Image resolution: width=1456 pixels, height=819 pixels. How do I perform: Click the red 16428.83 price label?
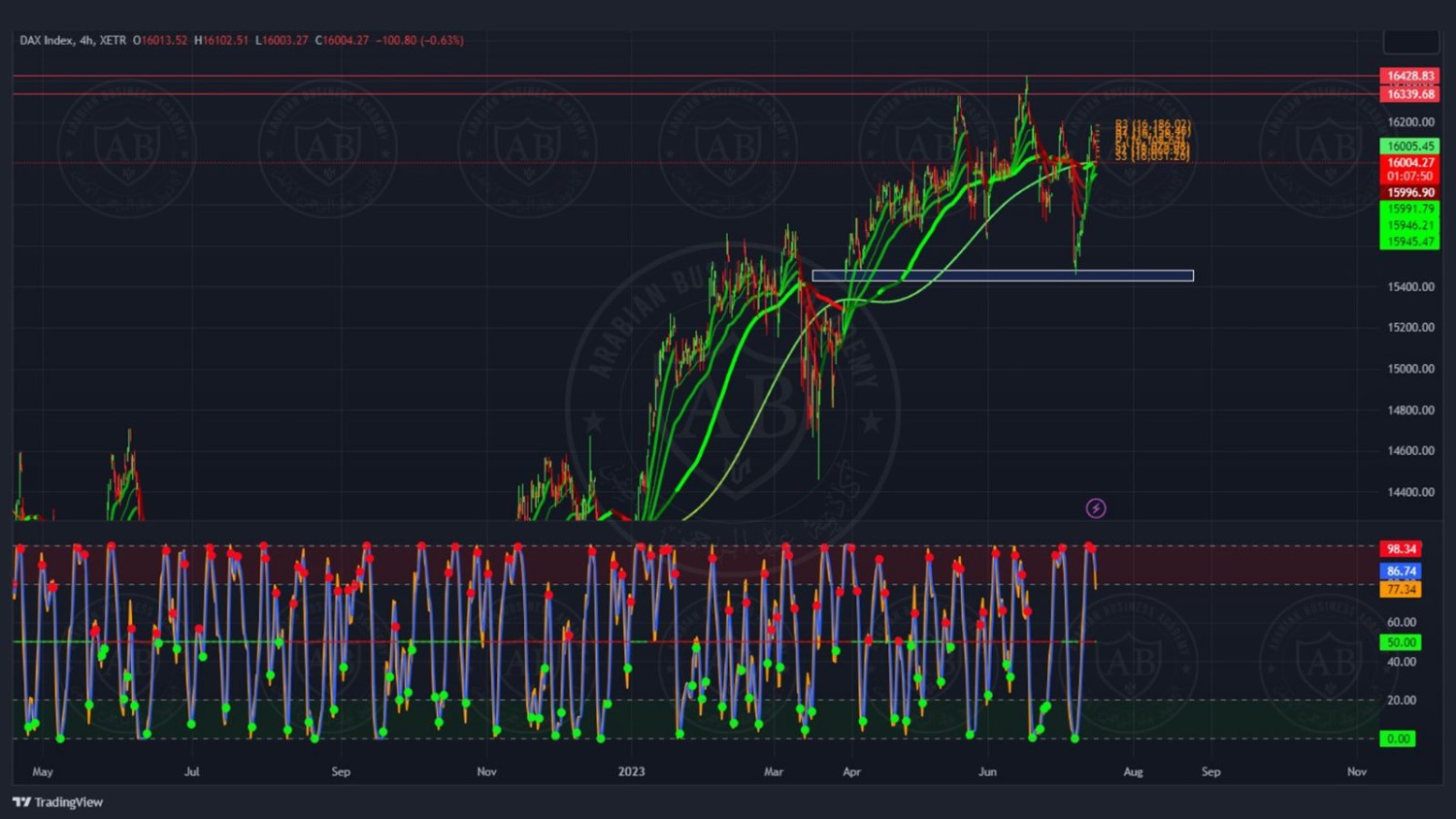1409,76
